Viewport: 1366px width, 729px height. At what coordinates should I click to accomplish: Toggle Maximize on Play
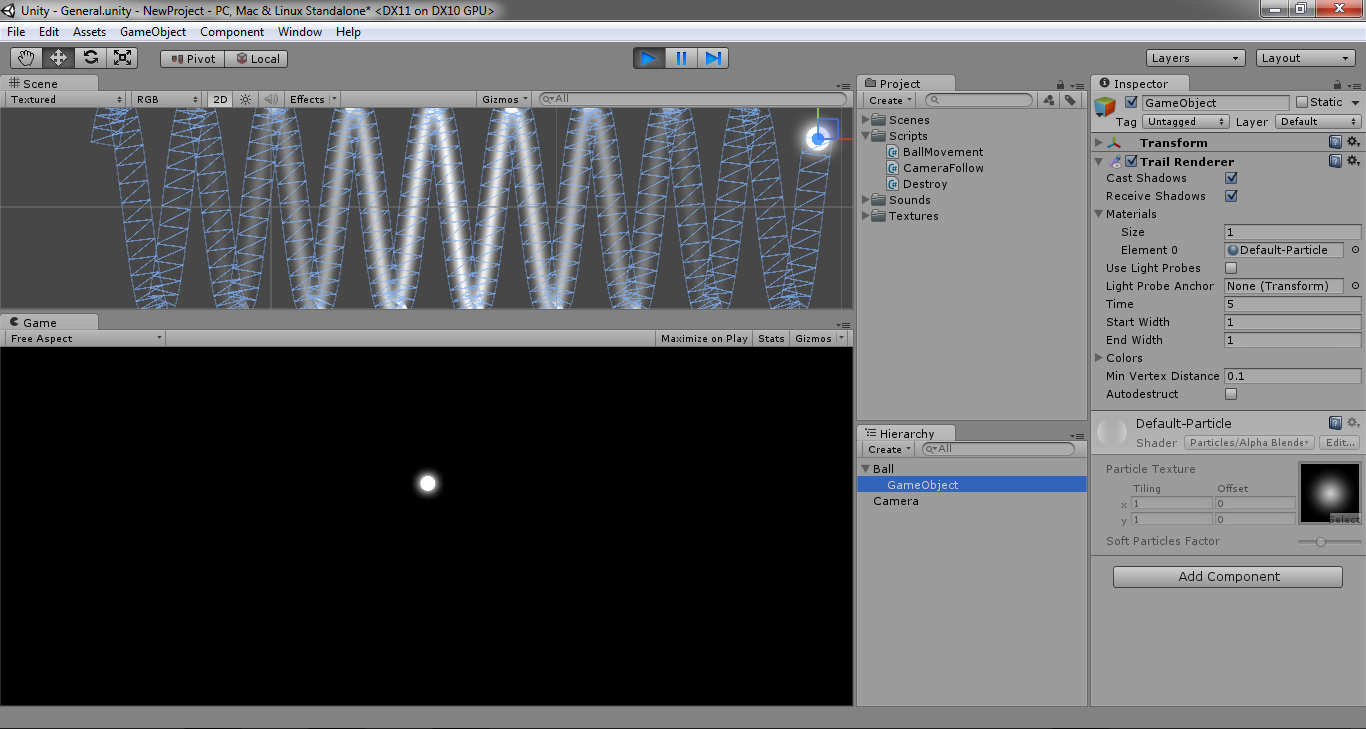coord(704,338)
